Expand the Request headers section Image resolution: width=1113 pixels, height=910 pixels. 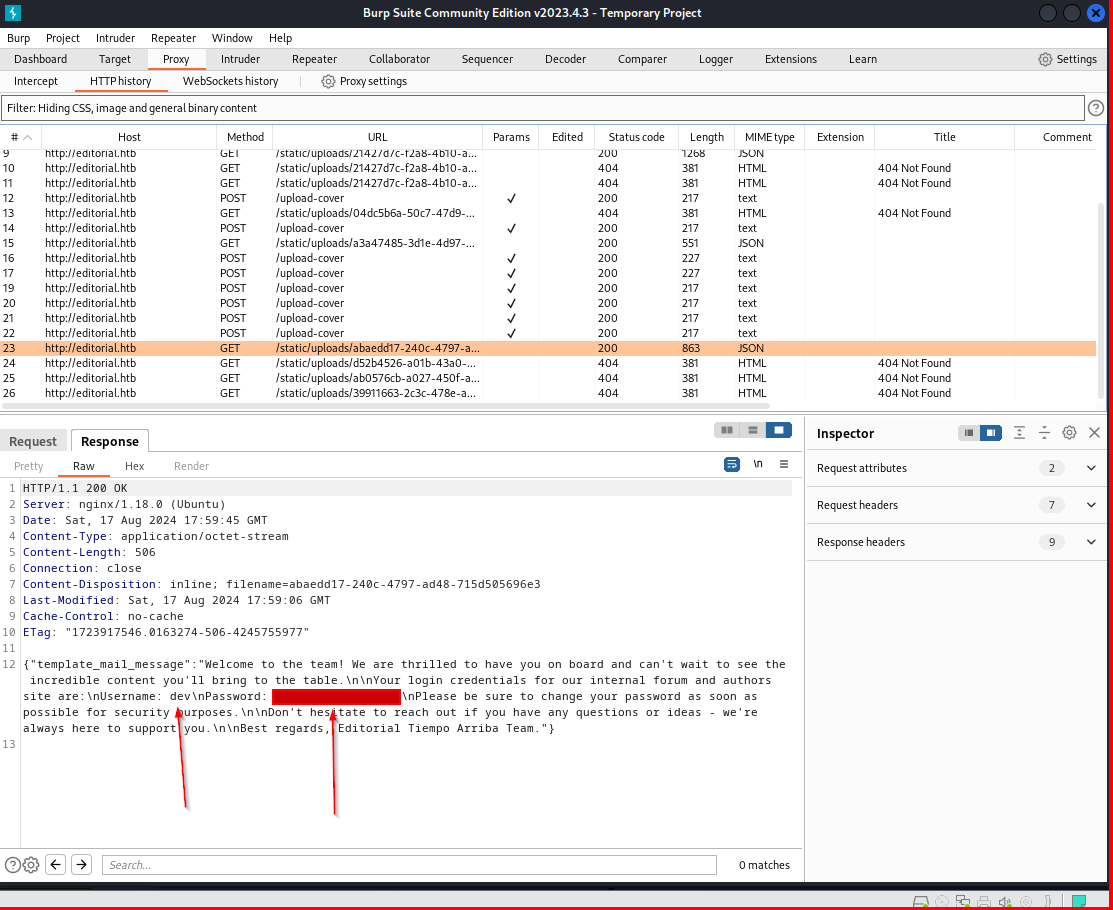click(956, 505)
